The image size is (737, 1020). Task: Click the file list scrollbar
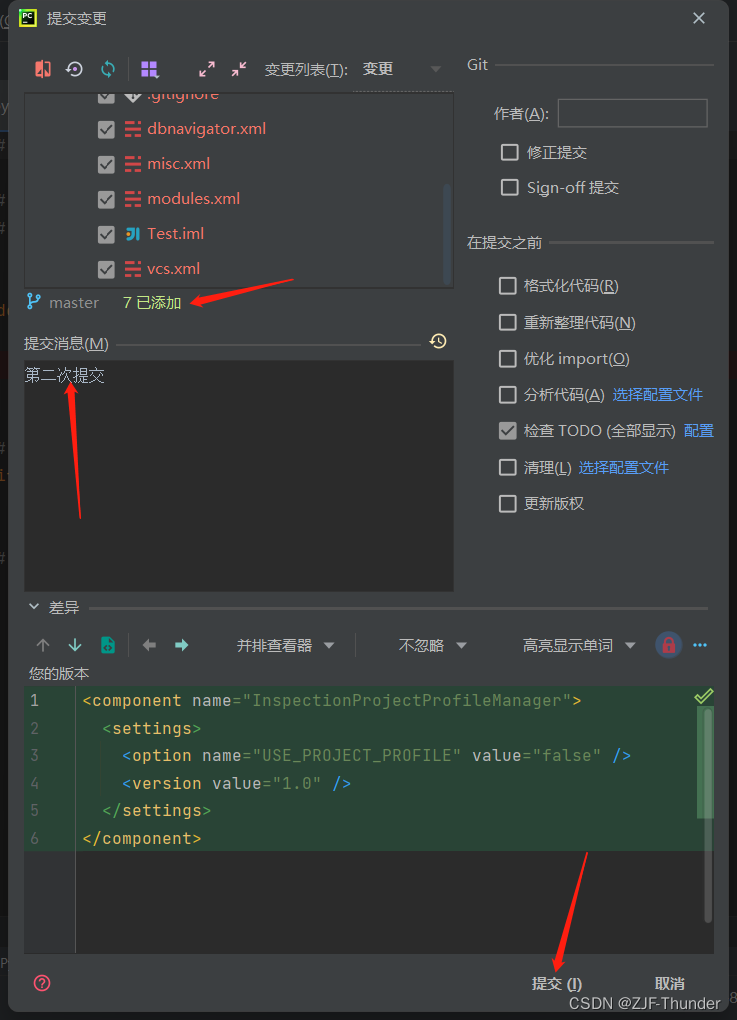pos(447,232)
